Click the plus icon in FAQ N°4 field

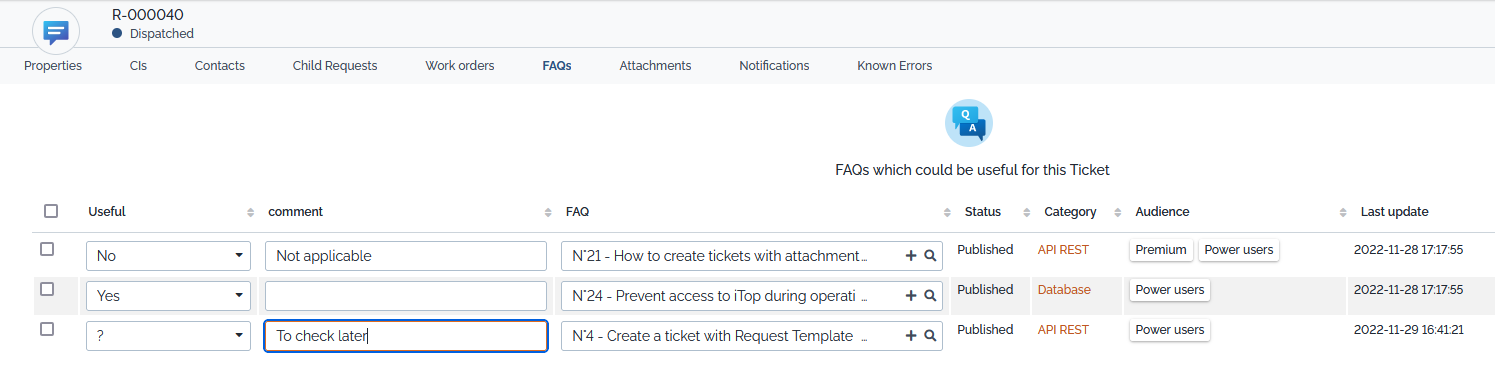911,336
